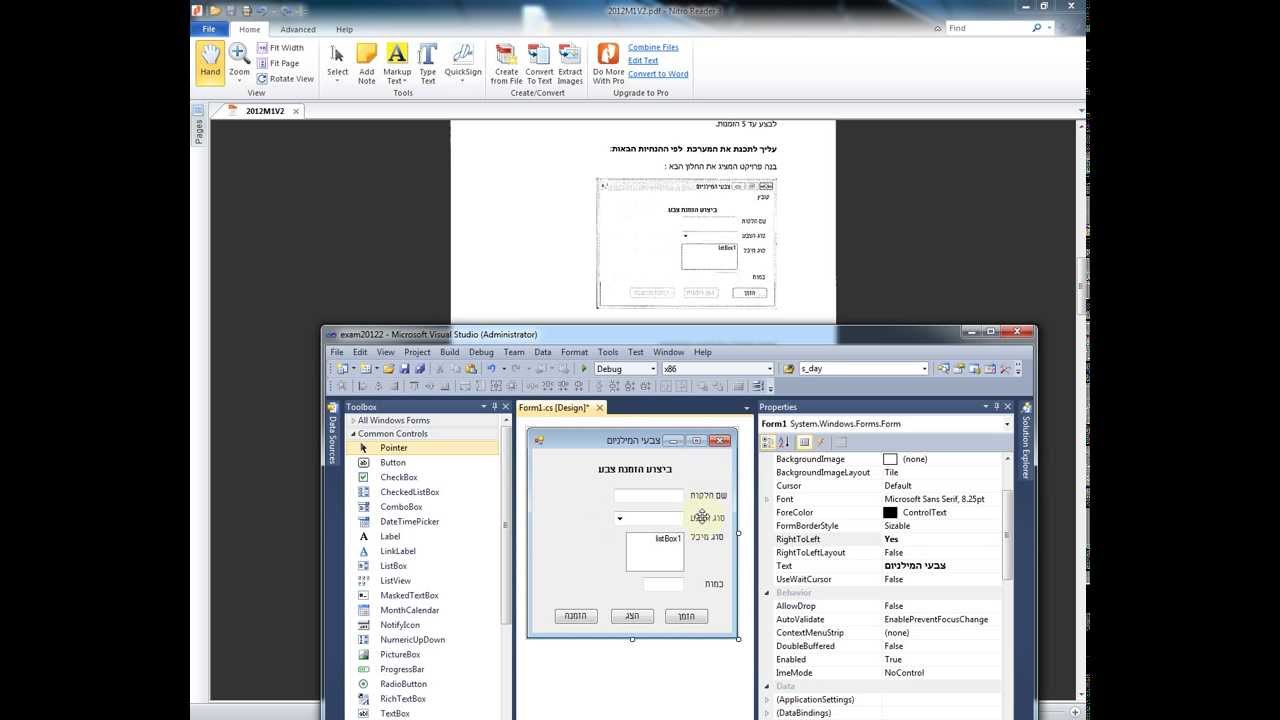
Task: Select the Type Text tool
Action: coord(428,64)
